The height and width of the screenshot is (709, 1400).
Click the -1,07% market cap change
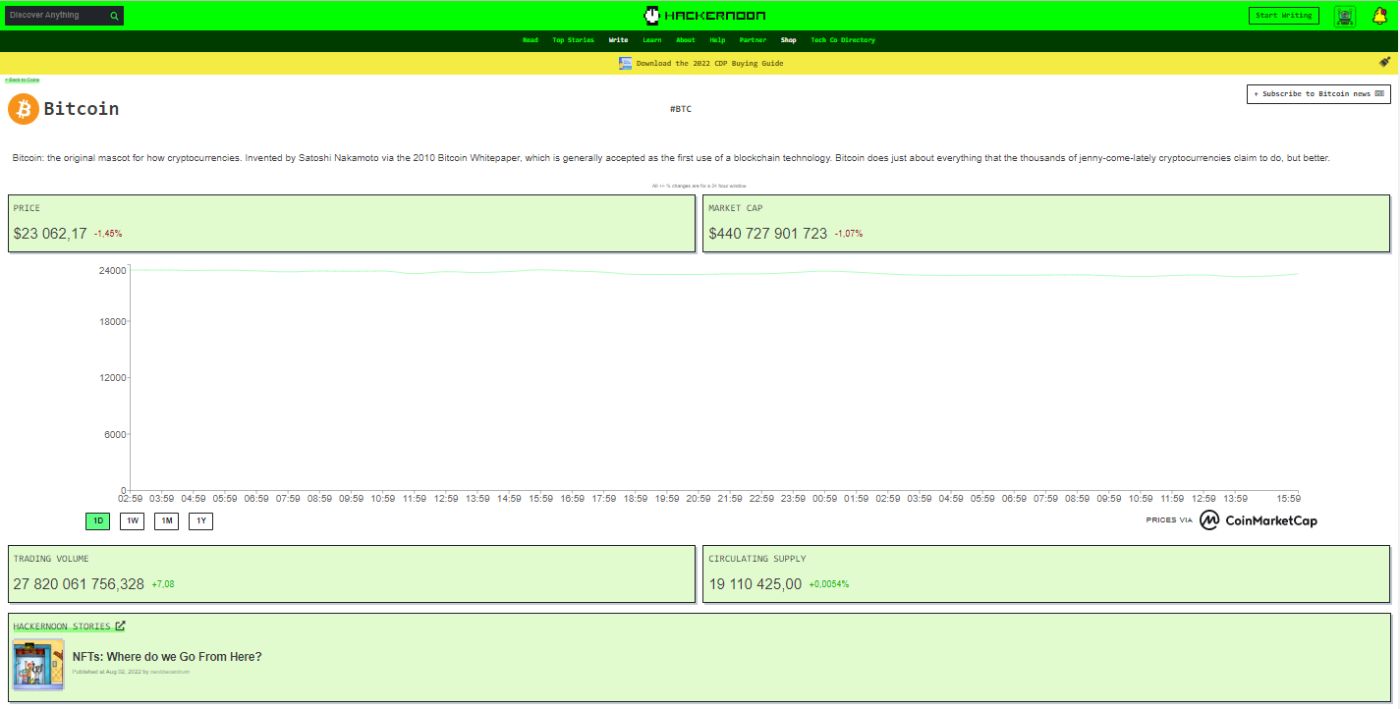tap(849, 234)
